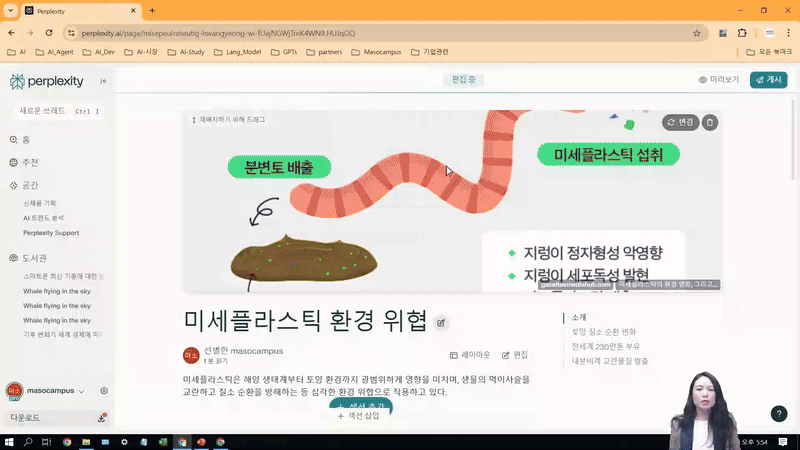This screenshot has width=800, height=450.
Task: Click the 새로운 쓰레드 input field
Action: click(45, 111)
